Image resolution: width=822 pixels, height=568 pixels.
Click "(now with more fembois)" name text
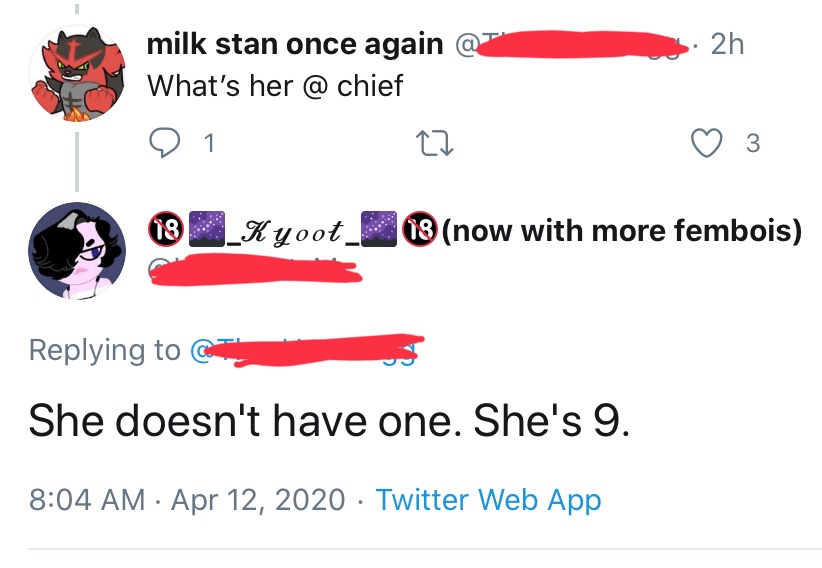click(621, 232)
